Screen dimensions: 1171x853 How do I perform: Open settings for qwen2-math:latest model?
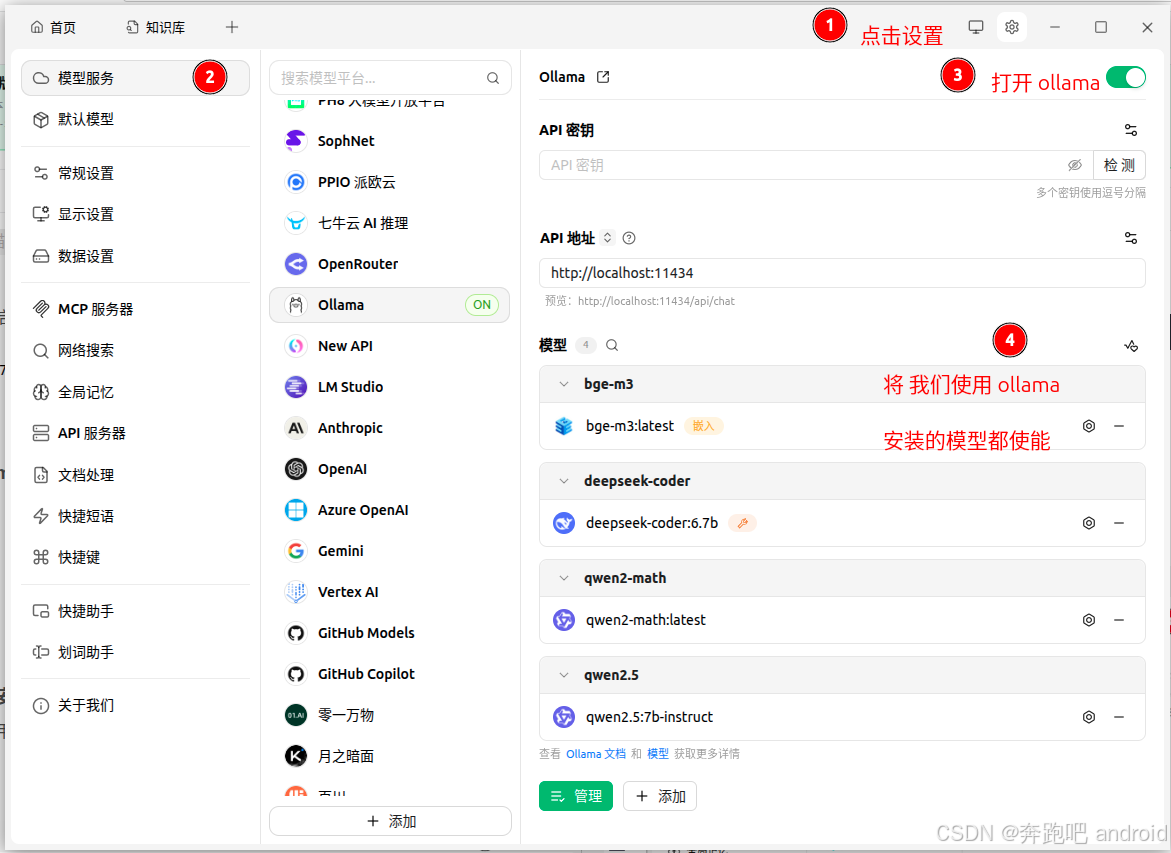tap(1089, 620)
